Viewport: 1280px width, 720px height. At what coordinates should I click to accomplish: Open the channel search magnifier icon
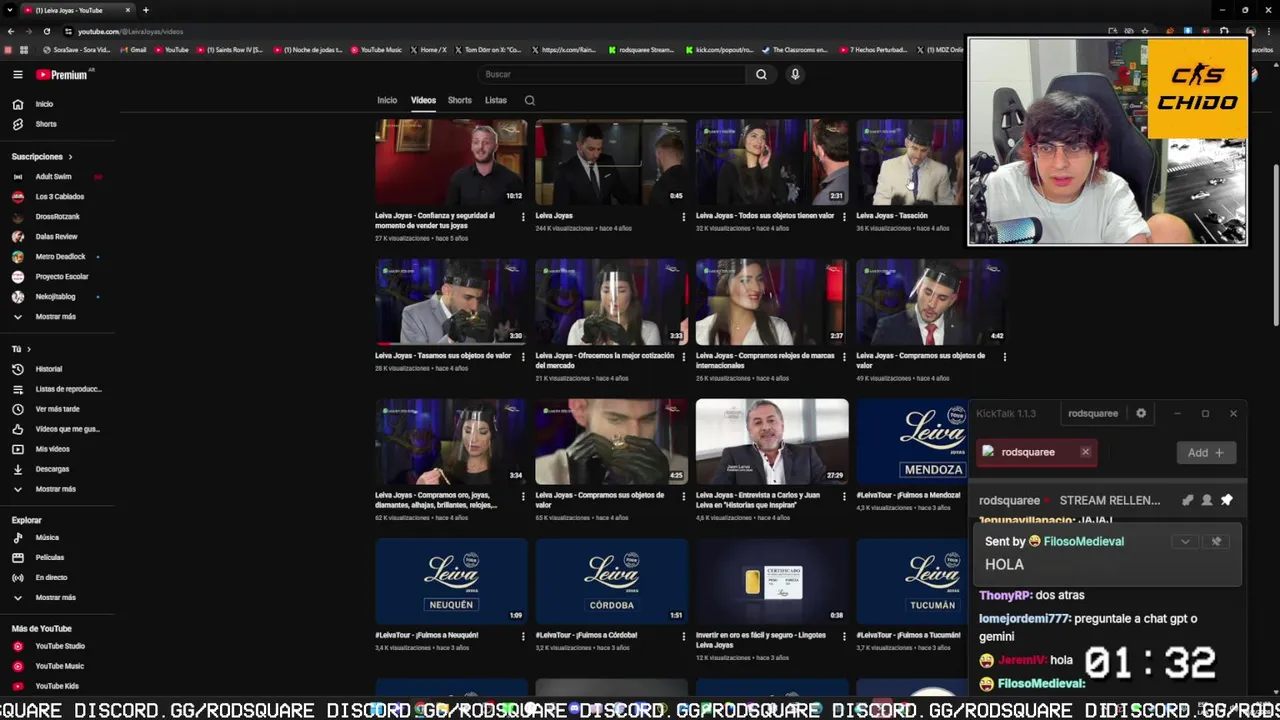[530, 100]
